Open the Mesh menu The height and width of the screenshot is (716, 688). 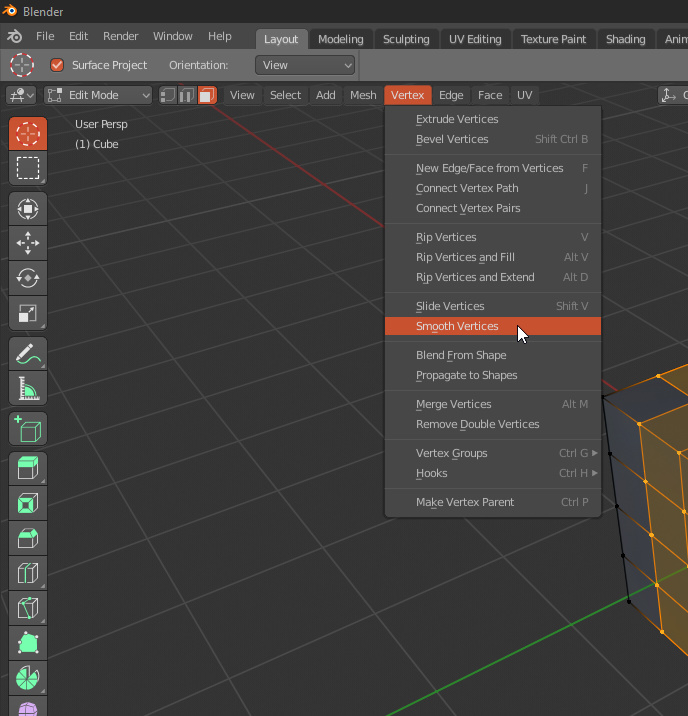pos(363,95)
